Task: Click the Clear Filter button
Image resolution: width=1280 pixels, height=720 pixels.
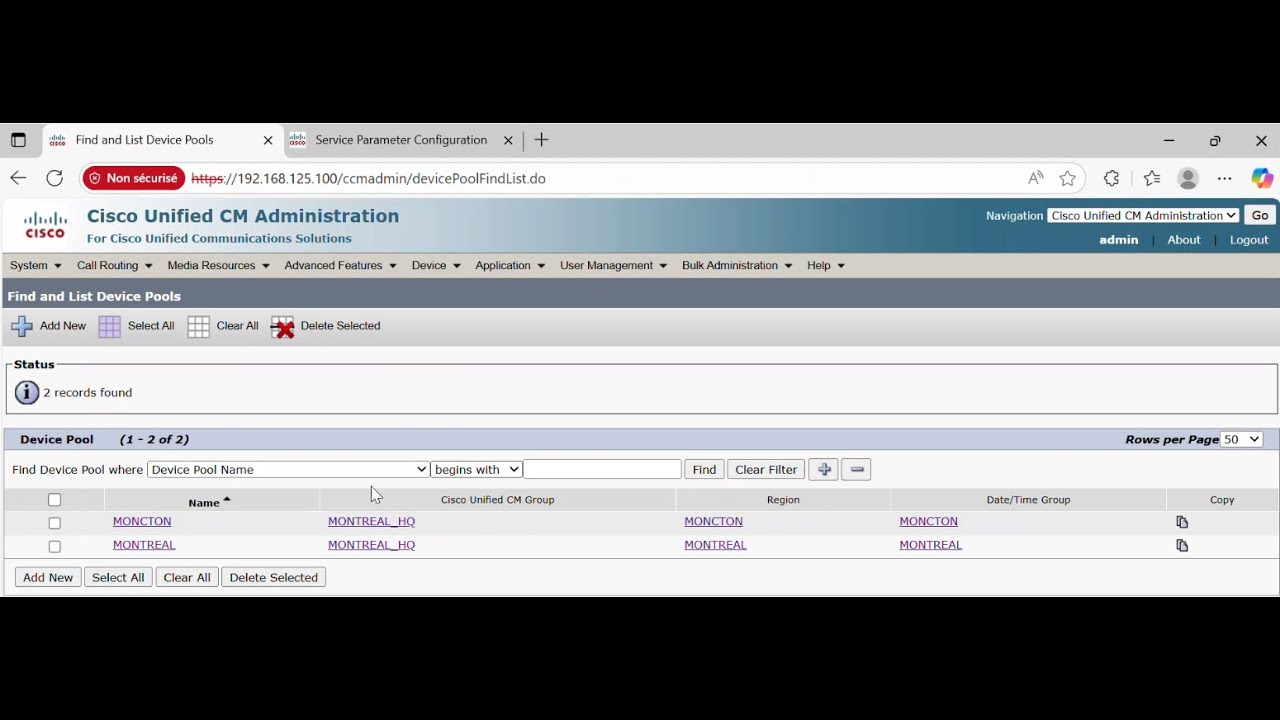Action: coord(766,470)
